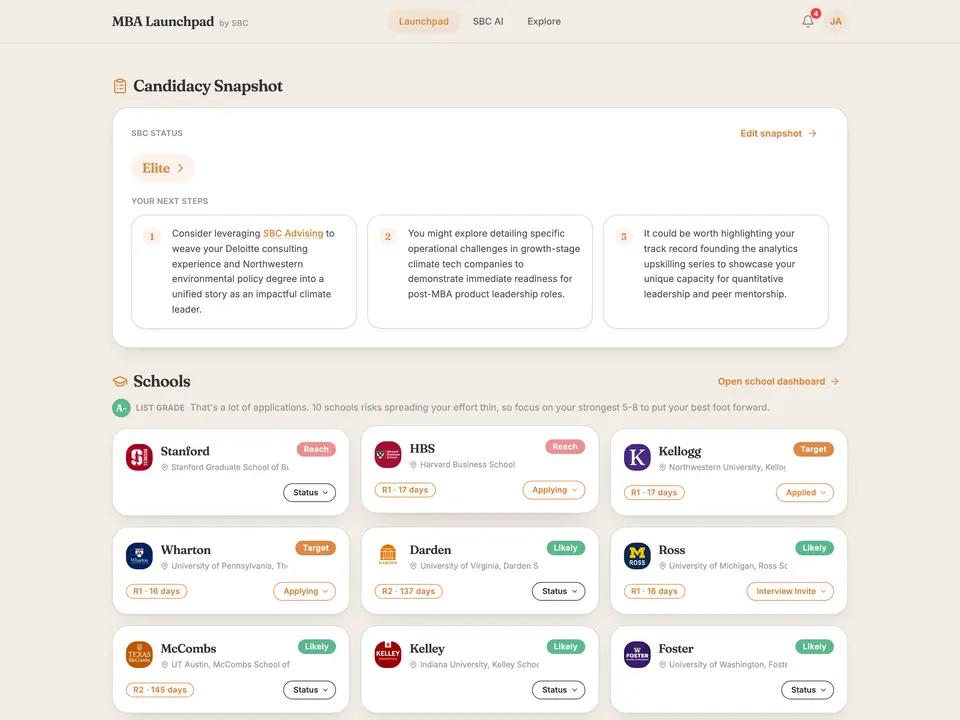Click the Wharton R1 · 16 days badge
Screen dimensions: 960x720
[156, 591]
